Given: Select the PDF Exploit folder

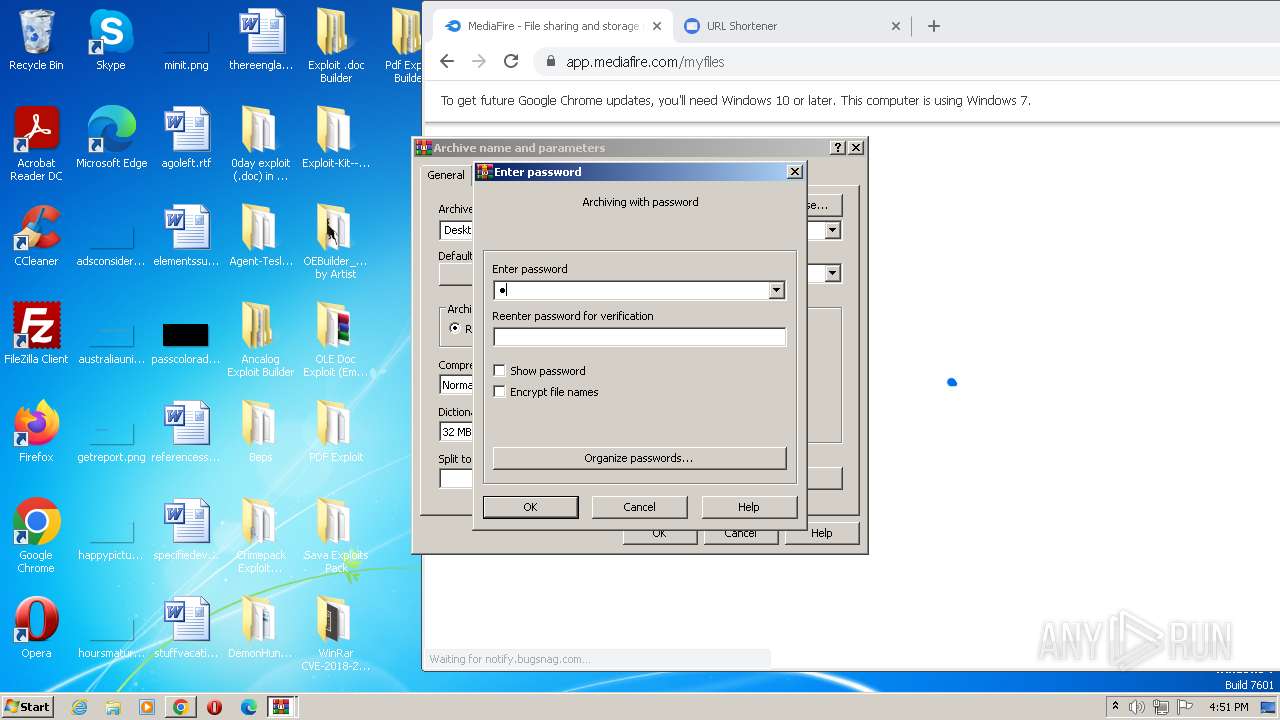Looking at the screenshot, I should point(335,432).
